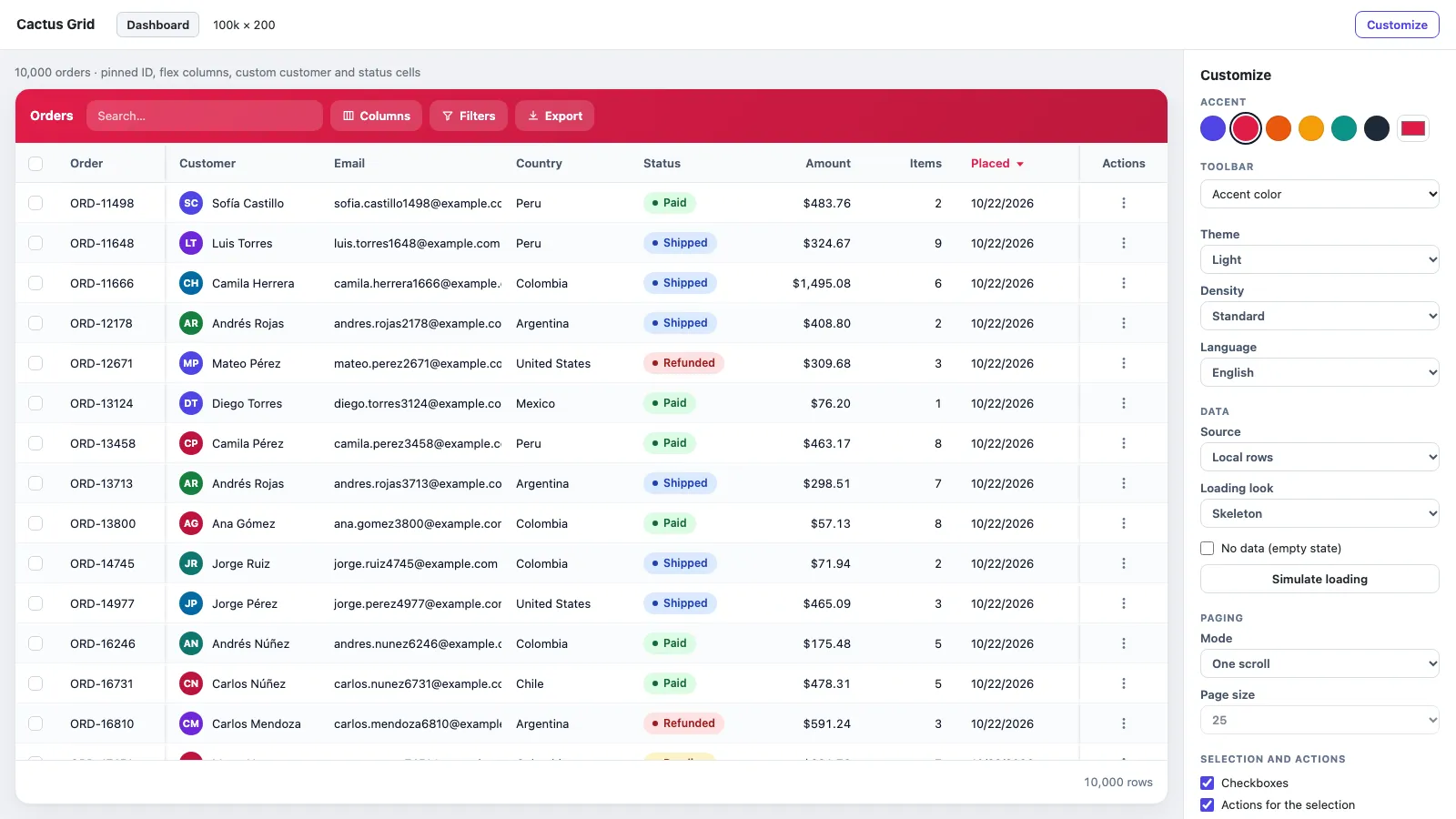Choose the teal accent color swatch
Screen dimensions: 1456x819
tap(1344, 128)
